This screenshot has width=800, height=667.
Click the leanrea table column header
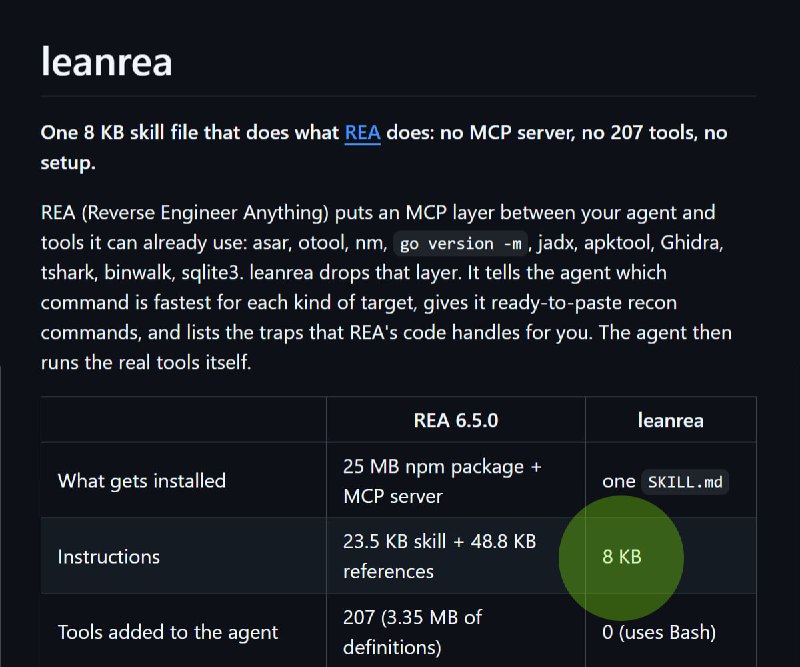click(670, 421)
